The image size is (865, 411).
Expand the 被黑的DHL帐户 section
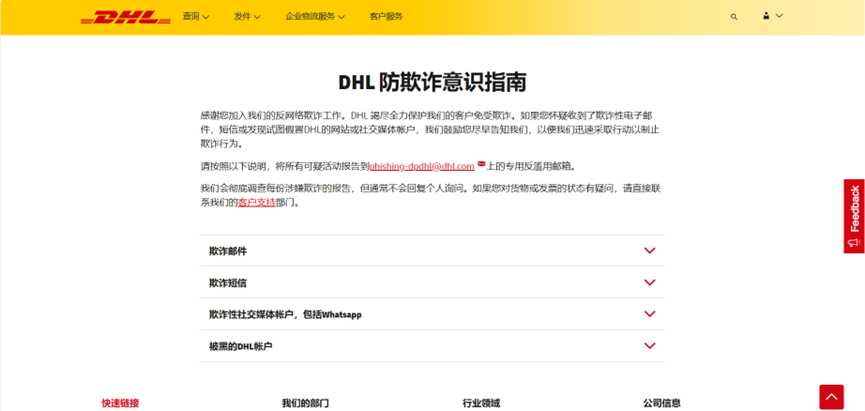(432, 346)
